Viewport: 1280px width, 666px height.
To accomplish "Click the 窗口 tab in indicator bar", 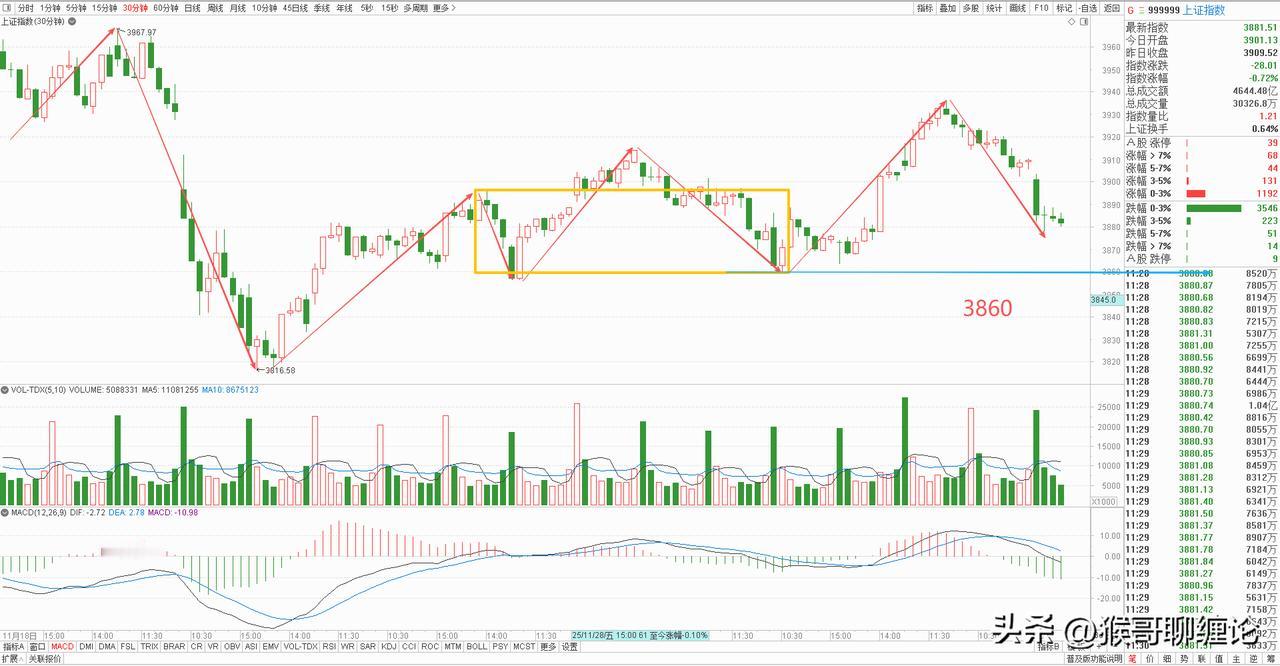I will coord(37,646).
